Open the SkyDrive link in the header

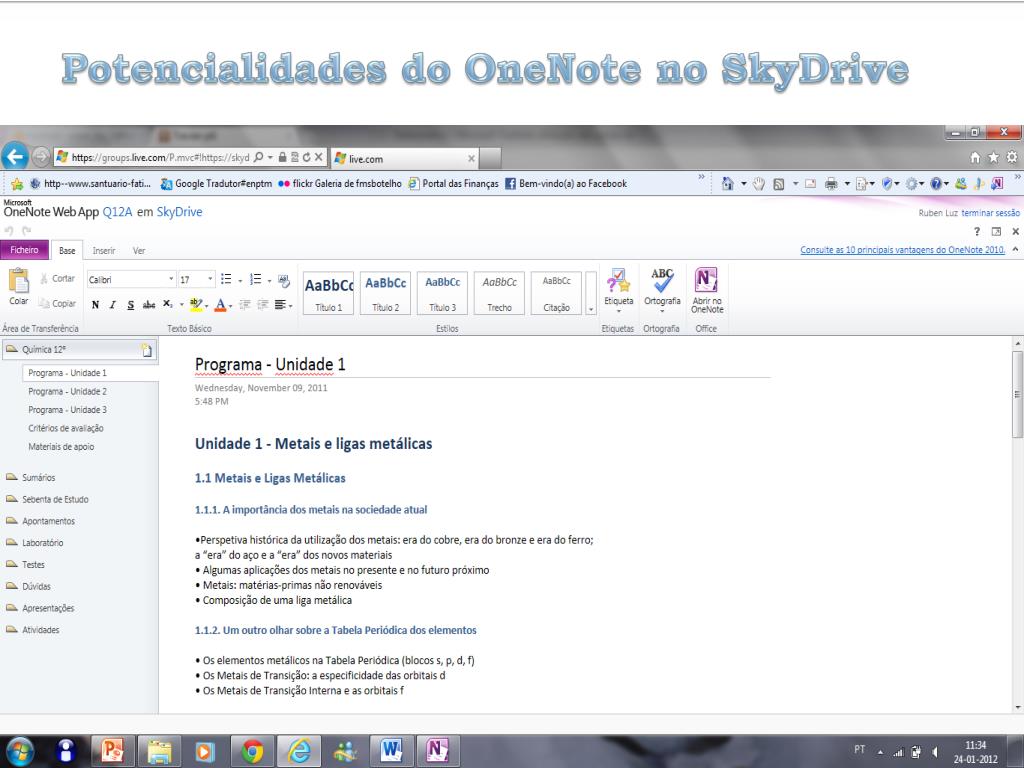[180, 212]
